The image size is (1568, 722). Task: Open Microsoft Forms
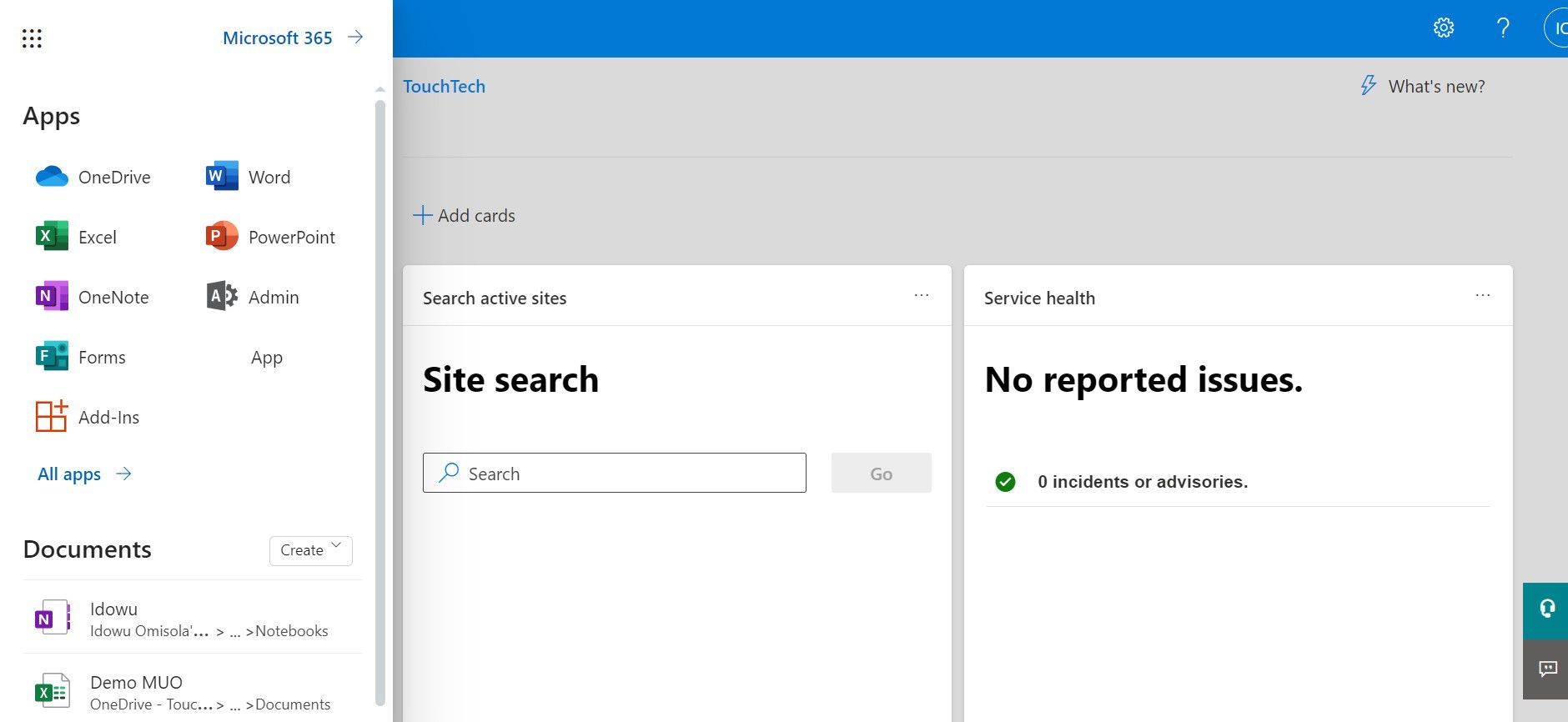[x=81, y=358]
